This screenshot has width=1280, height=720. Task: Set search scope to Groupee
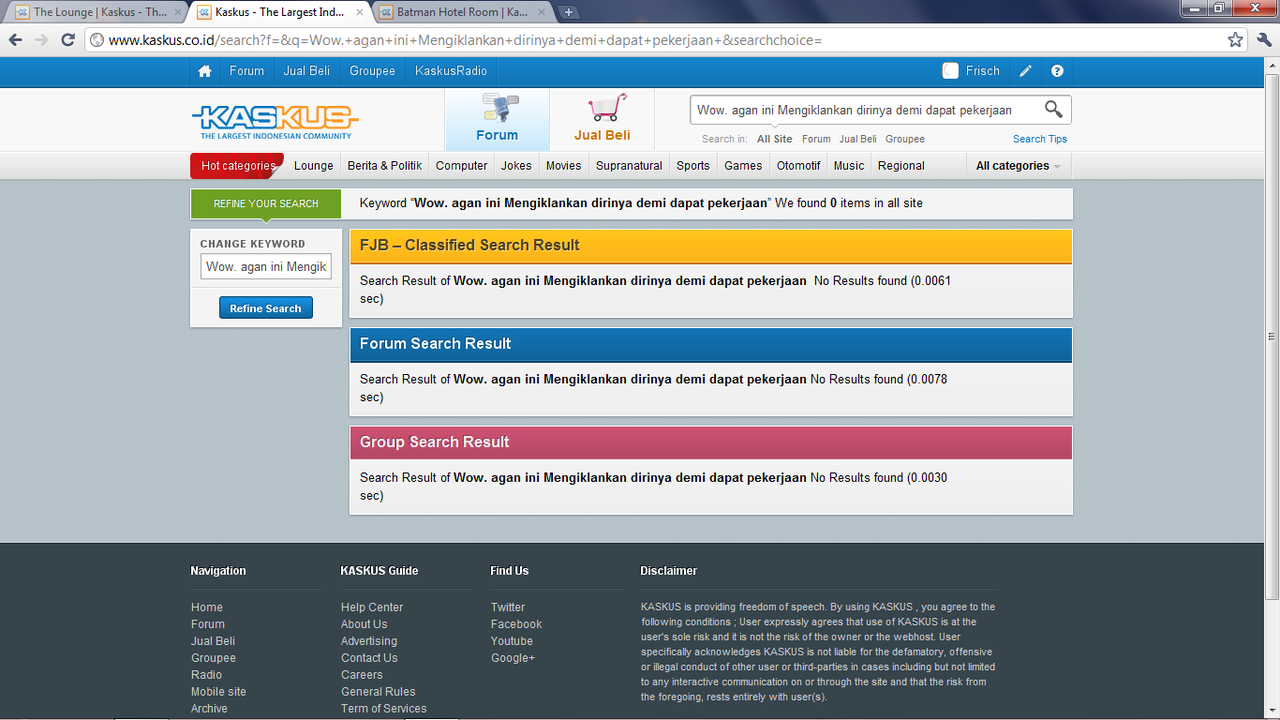pyautogui.click(x=905, y=139)
